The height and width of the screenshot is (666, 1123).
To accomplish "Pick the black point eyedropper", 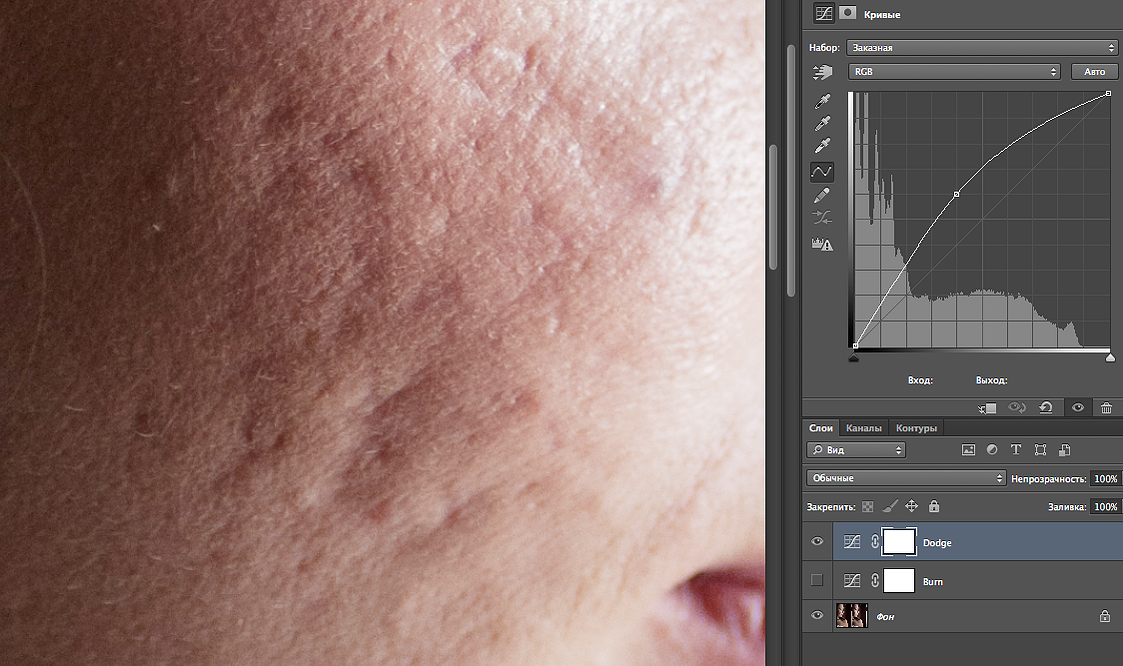I will point(822,101).
